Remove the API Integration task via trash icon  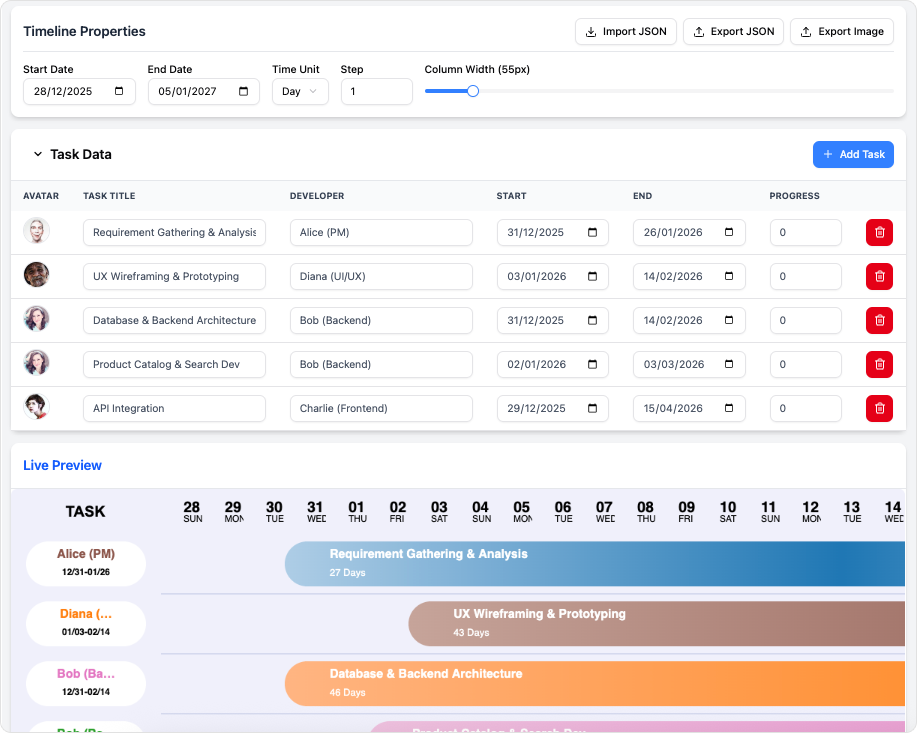879,408
